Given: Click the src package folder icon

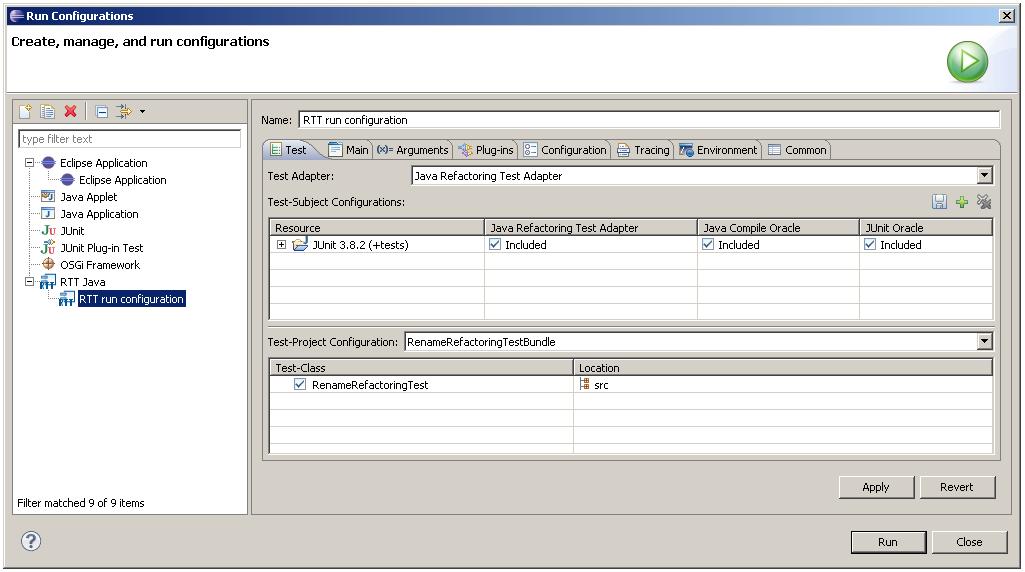Looking at the screenshot, I should 584,384.
